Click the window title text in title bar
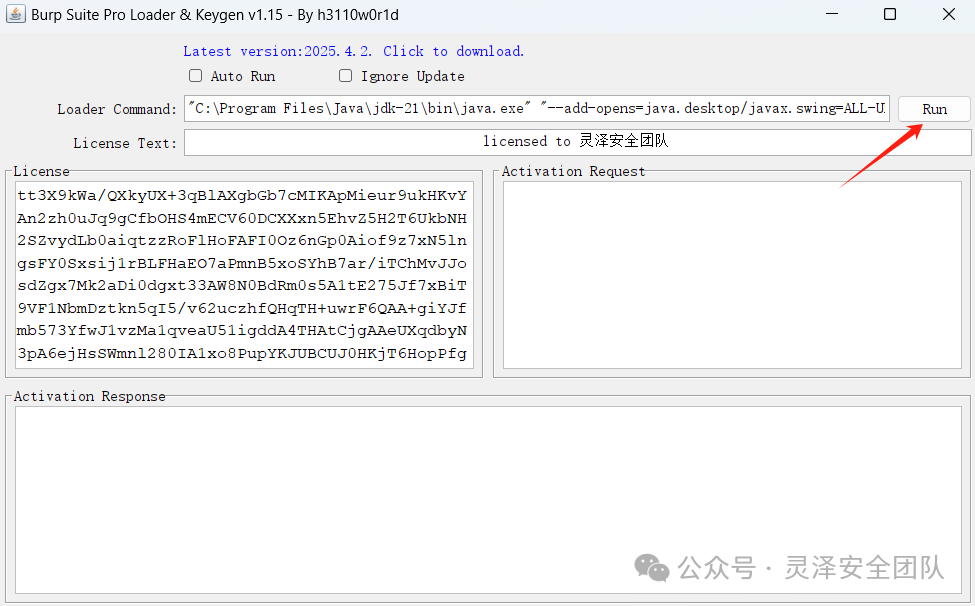975x606 pixels. [x=215, y=14]
